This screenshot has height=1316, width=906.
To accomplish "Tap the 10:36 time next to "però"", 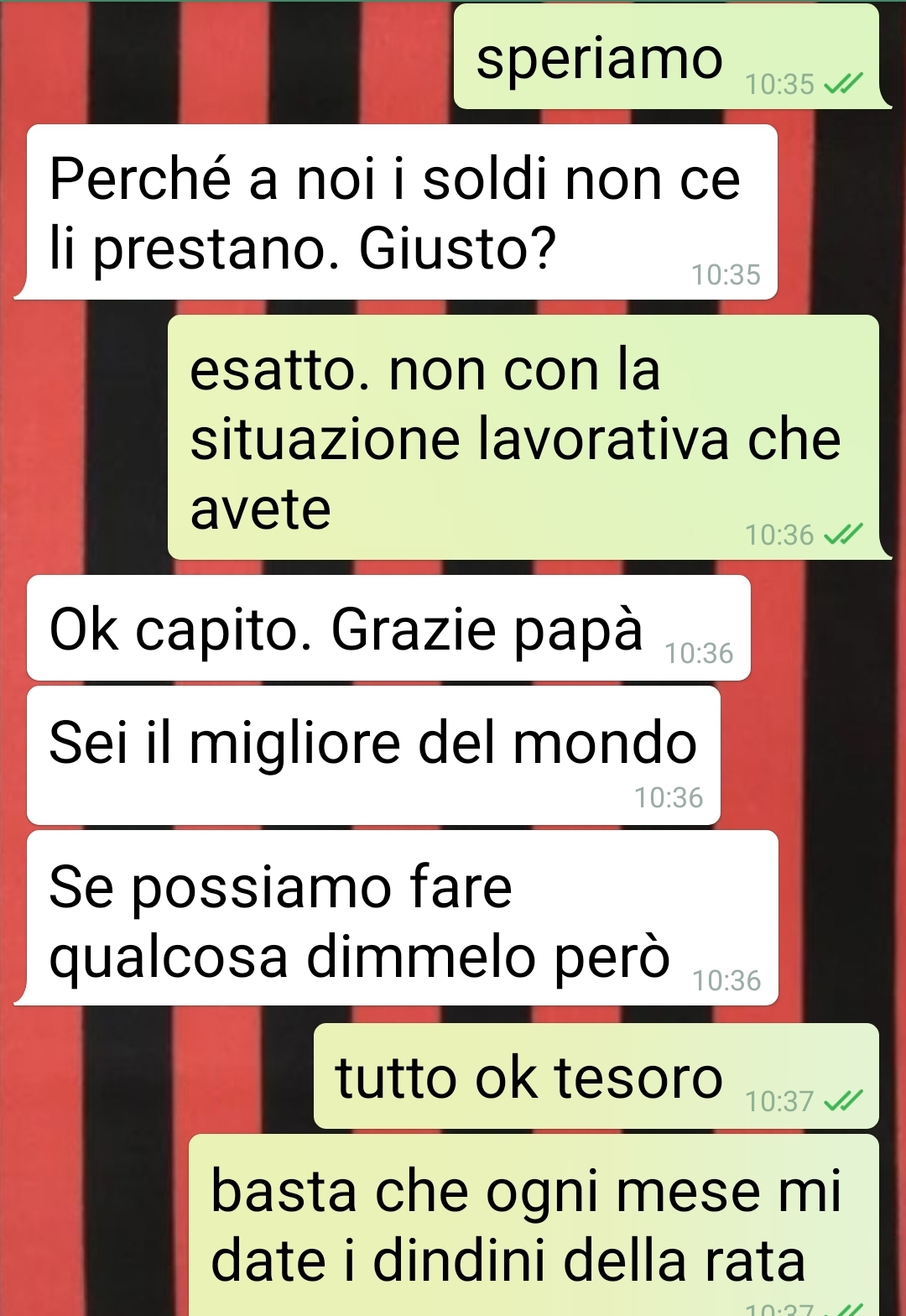I will (726, 980).
